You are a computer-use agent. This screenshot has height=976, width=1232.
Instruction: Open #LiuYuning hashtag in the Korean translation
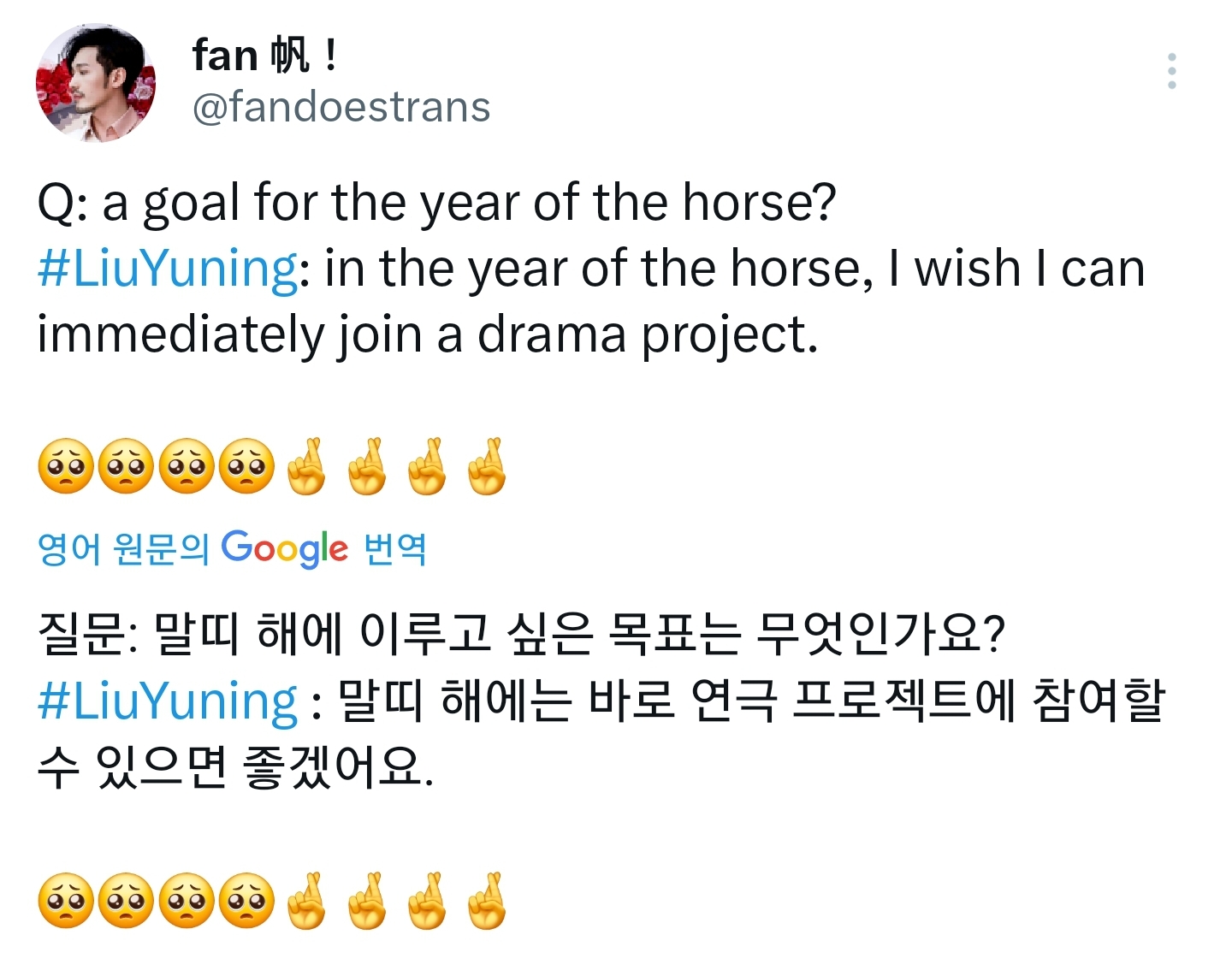[x=168, y=701]
